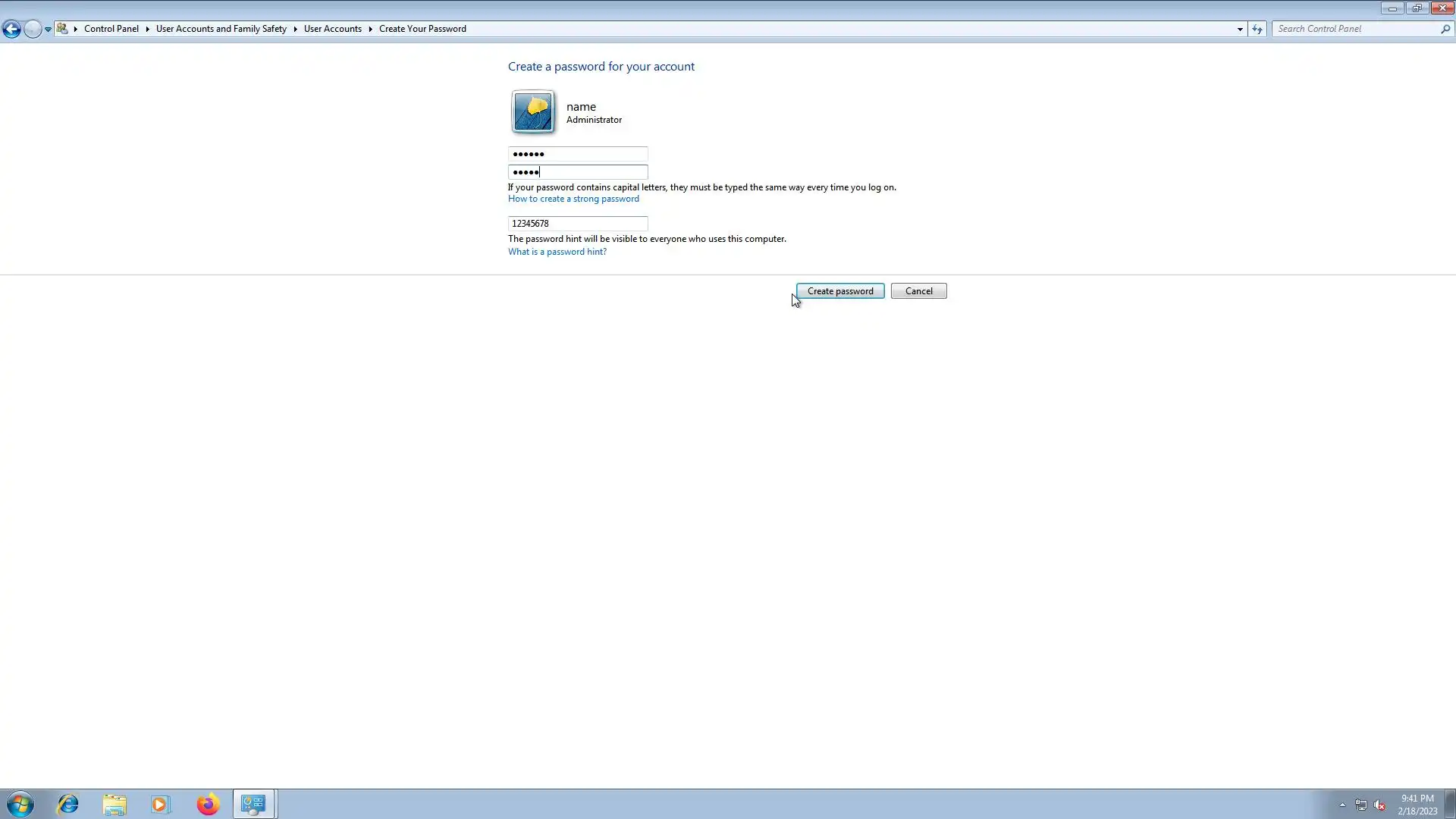The width and height of the screenshot is (1456, 819).
Task: Open recent pages dropdown arrow
Action: (x=48, y=29)
